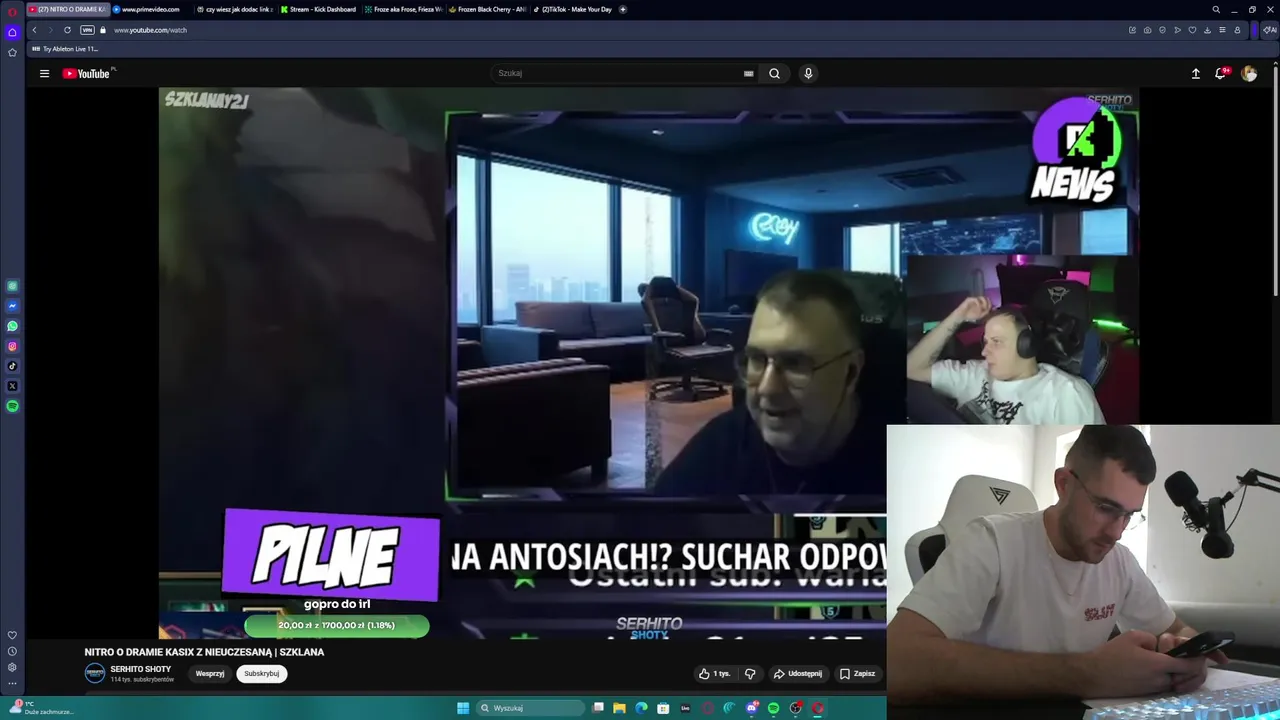Open sidebar history clock icon

pos(12,651)
